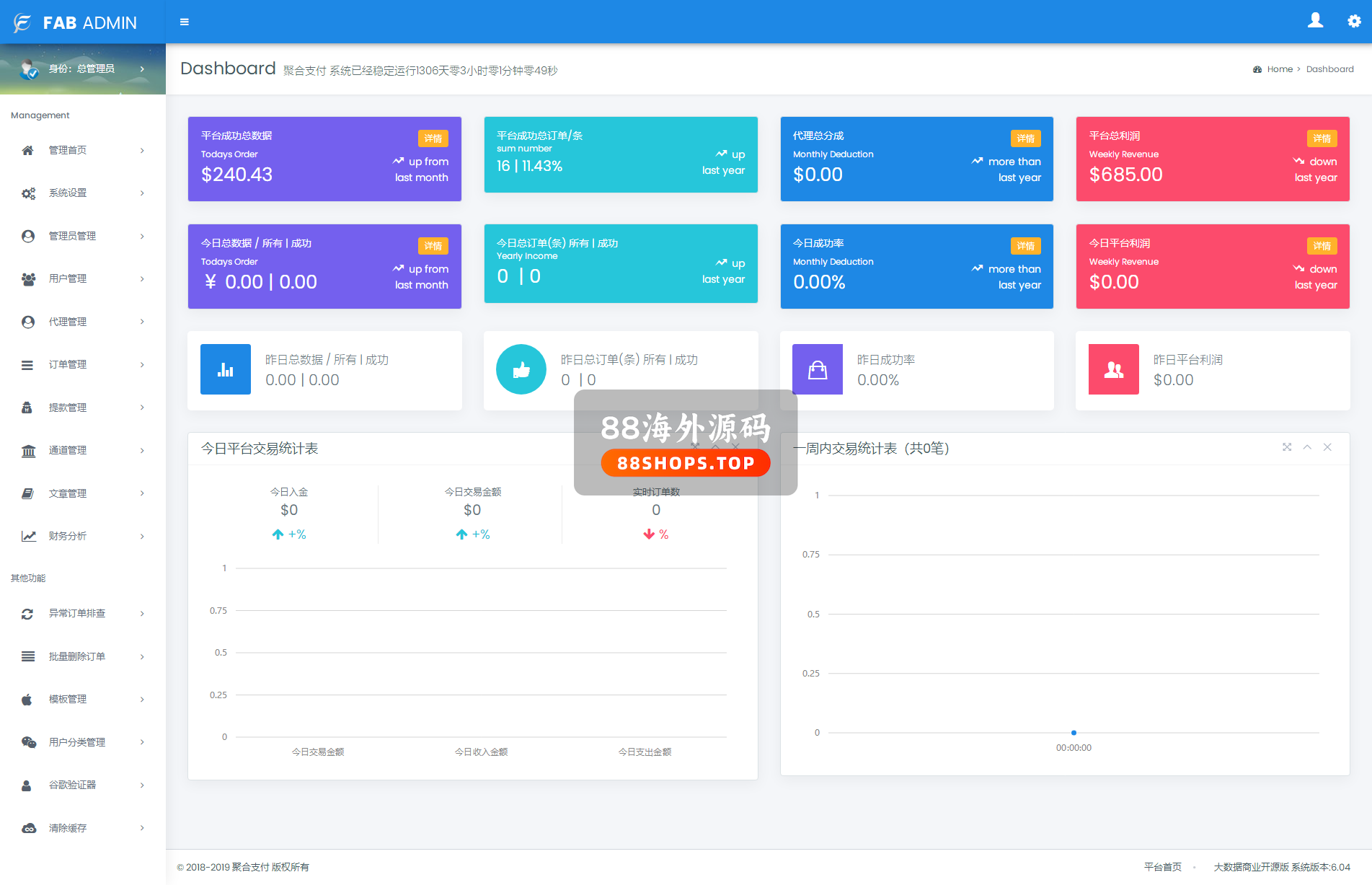
Task: Click the pink users icon
Action: pos(1114,369)
